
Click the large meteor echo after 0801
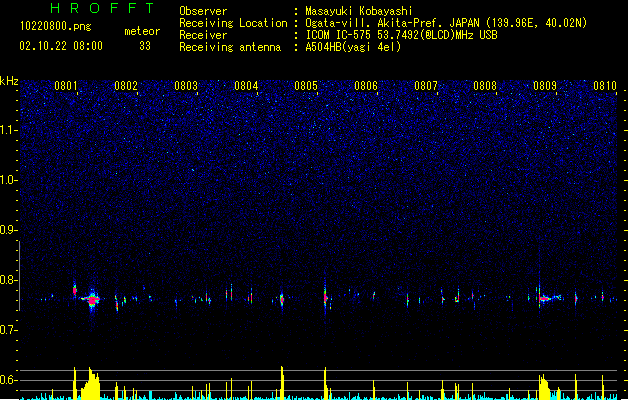pos(92,300)
